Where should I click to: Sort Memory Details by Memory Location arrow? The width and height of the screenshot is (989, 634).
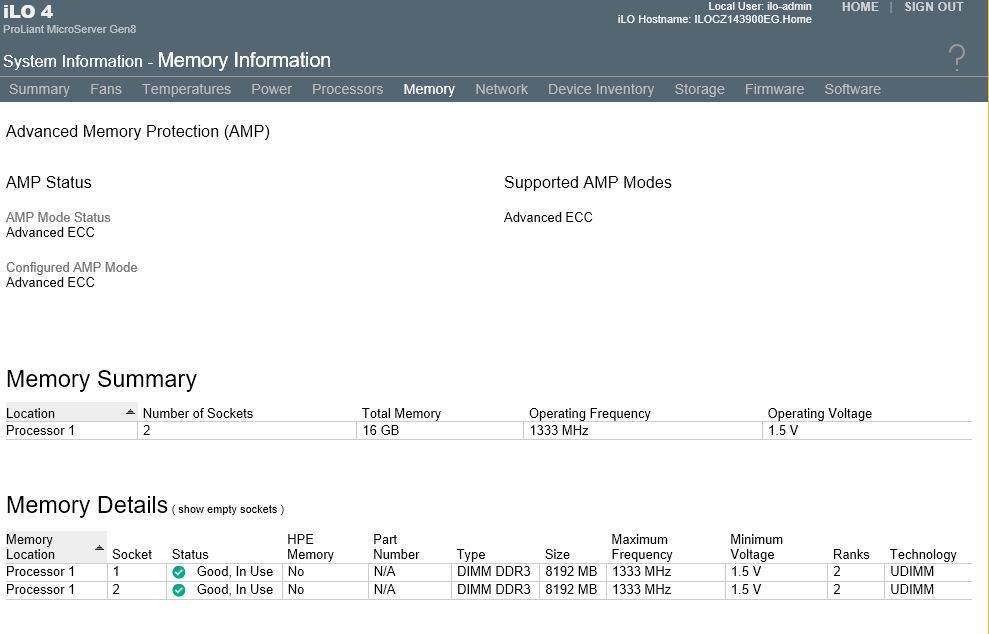click(99, 548)
